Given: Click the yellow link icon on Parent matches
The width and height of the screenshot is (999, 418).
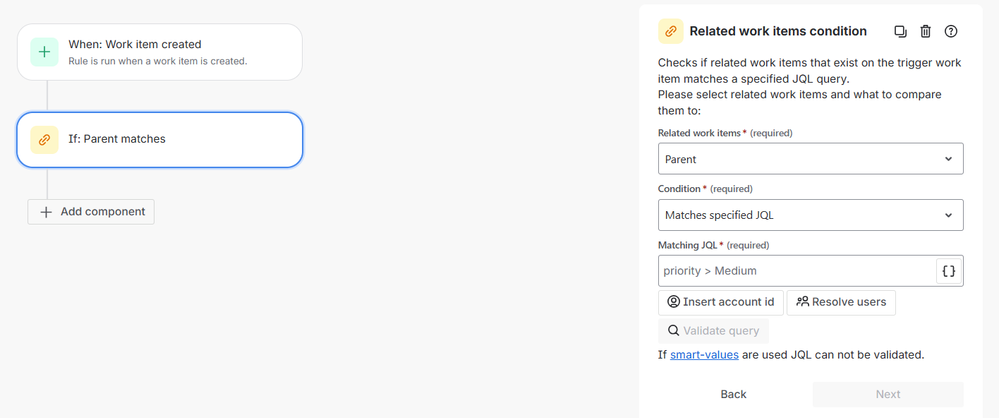Looking at the screenshot, I should (44, 140).
